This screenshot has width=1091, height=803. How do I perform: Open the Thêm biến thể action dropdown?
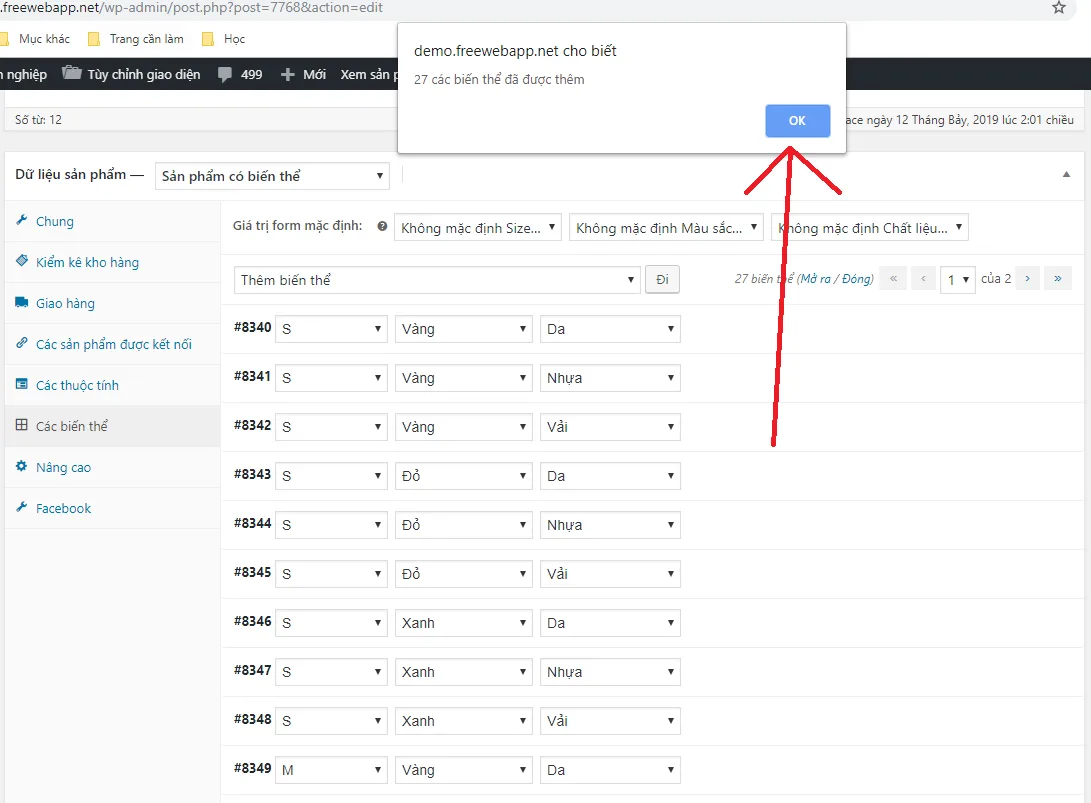[x=437, y=280]
